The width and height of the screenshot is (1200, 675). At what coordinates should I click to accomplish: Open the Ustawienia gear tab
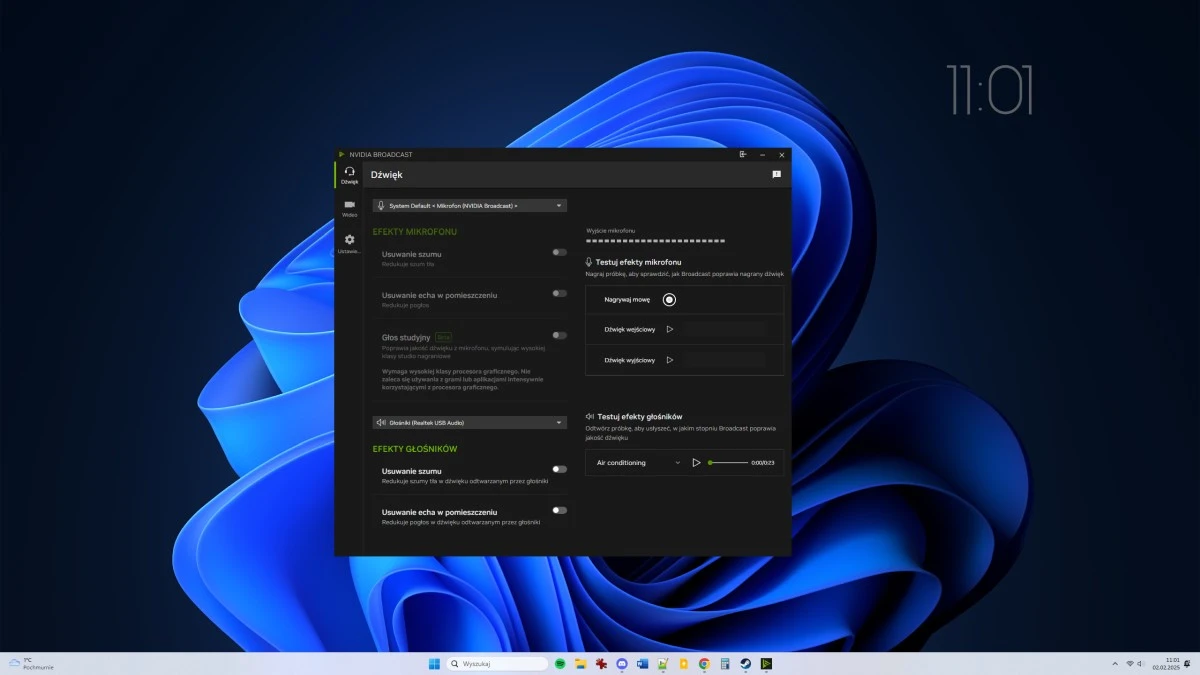coord(349,243)
